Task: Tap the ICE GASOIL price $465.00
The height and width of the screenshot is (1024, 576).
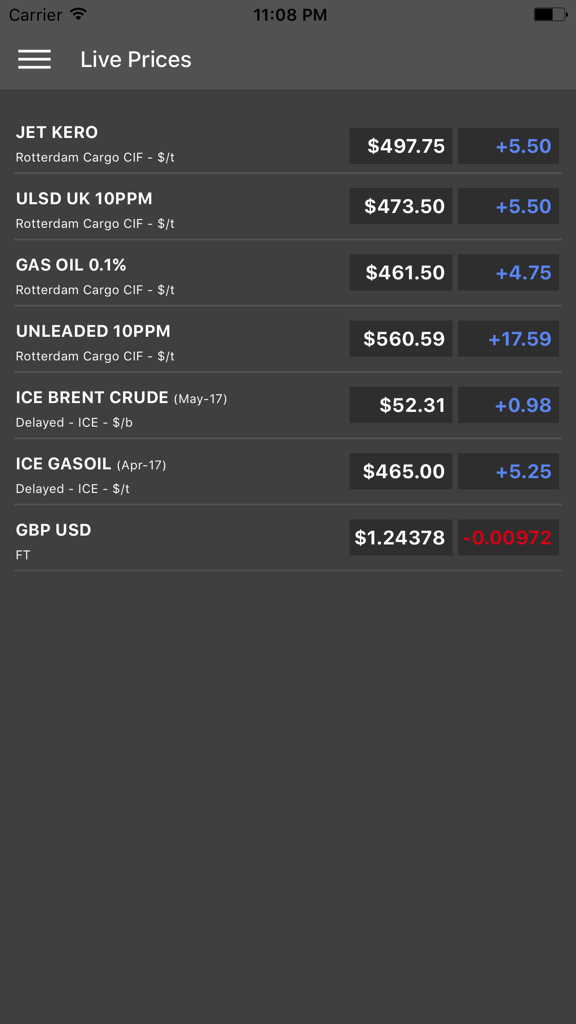Action: [x=400, y=470]
